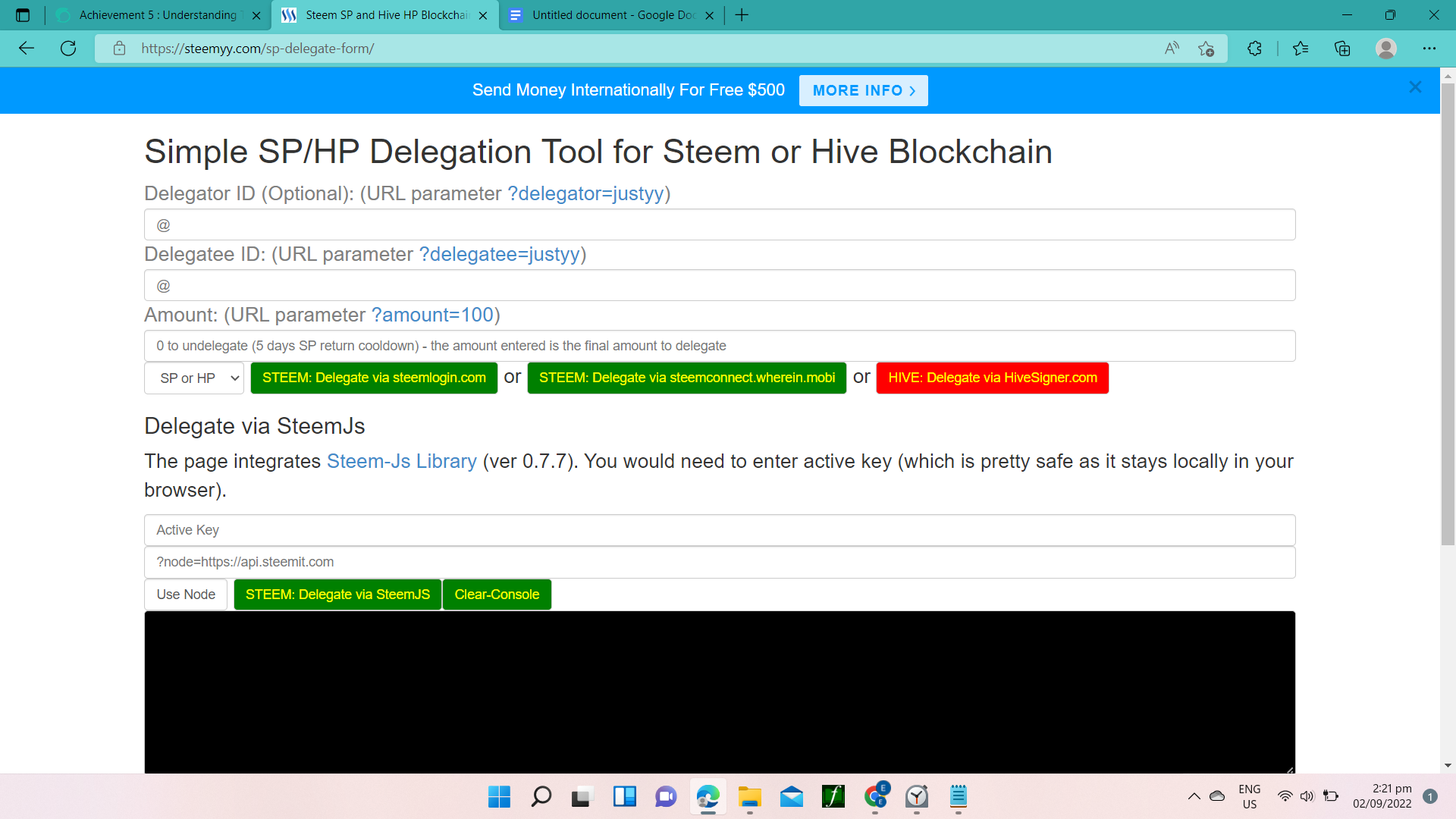Image resolution: width=1456 pixels, height=819 pixels.
Task: Close the ad banner
Action: (x=1415, y=87)
